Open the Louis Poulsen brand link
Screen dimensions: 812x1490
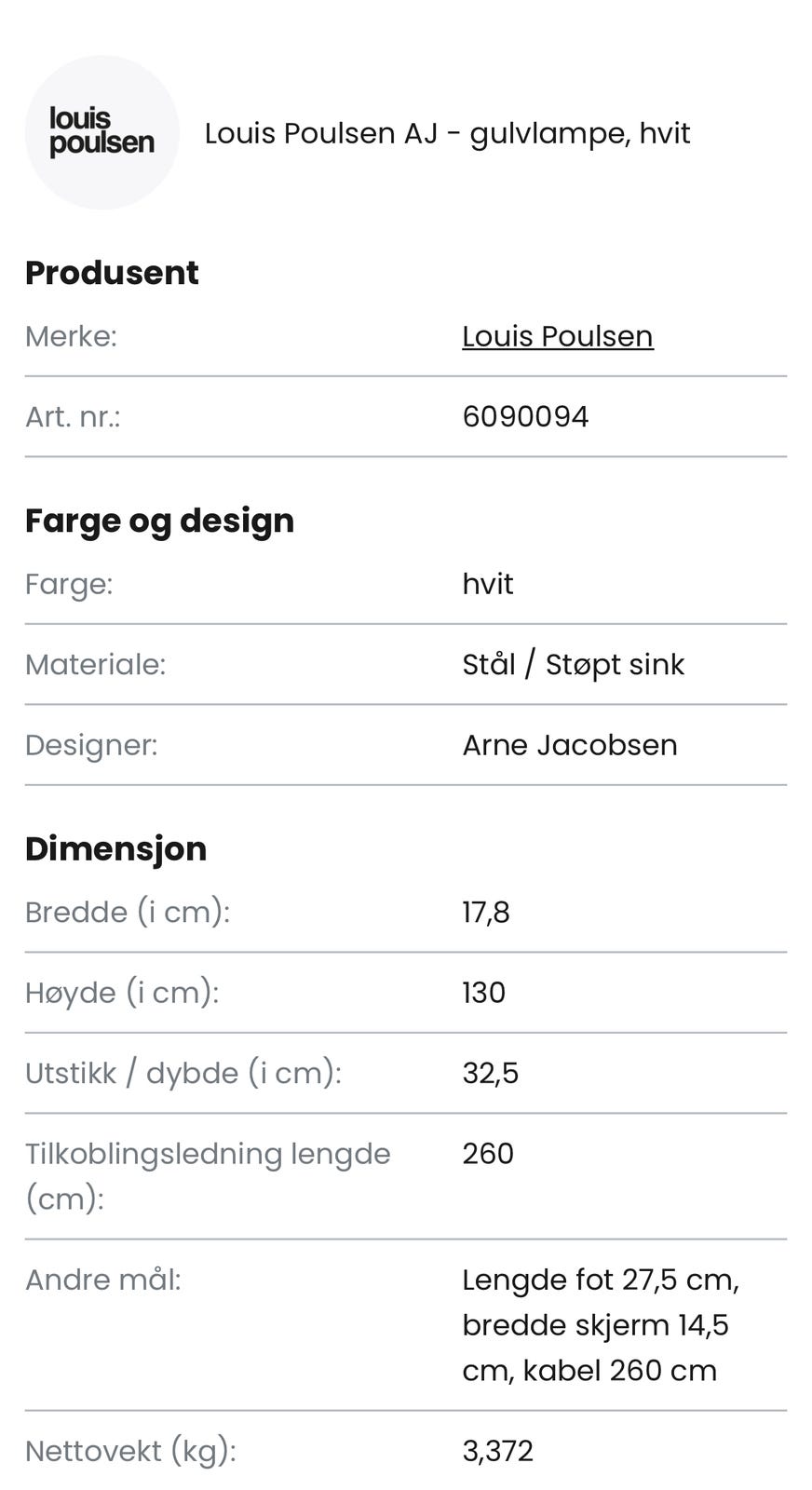pos(557,336)
